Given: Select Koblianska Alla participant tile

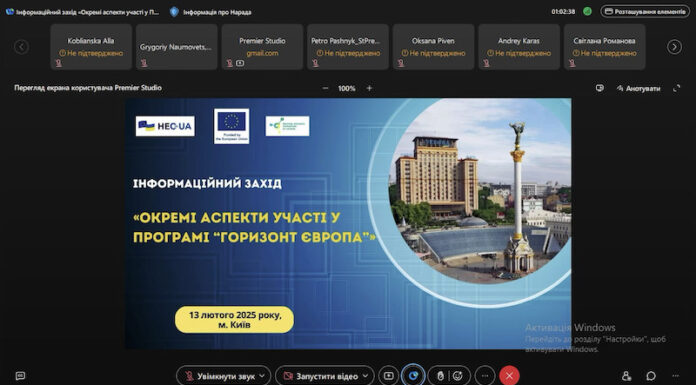Looking at the screenshot, I should pyautogui.click(x=91, y=47).
